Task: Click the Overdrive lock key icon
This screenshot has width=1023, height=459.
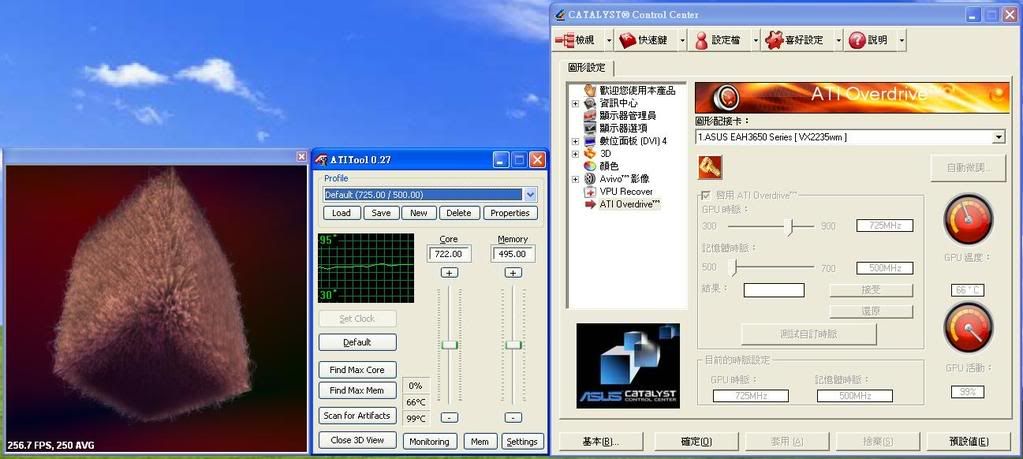Action: tap(710, 168)
